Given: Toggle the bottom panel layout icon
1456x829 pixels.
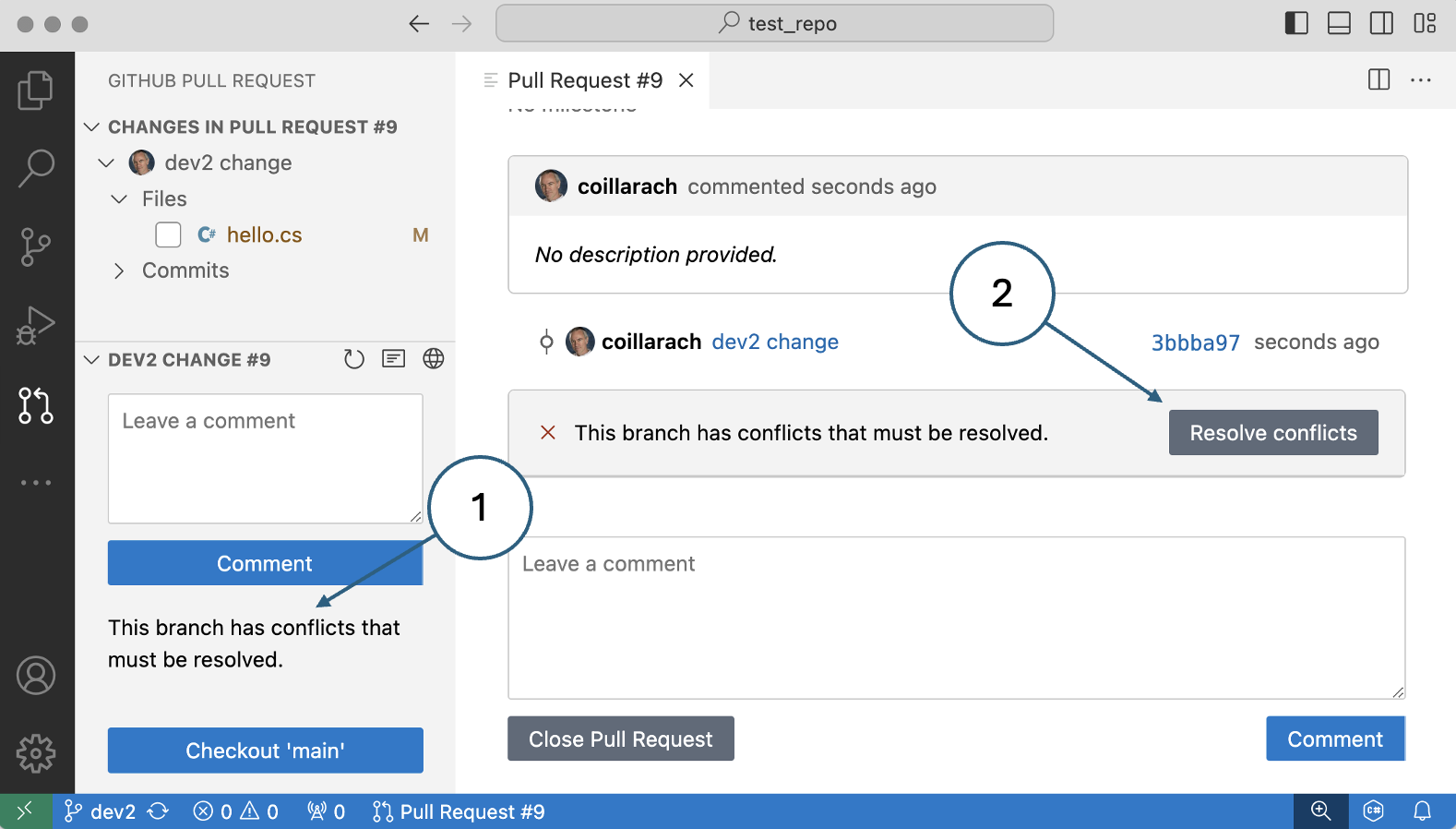Looking at the screenshot, I should point(1339,23).
